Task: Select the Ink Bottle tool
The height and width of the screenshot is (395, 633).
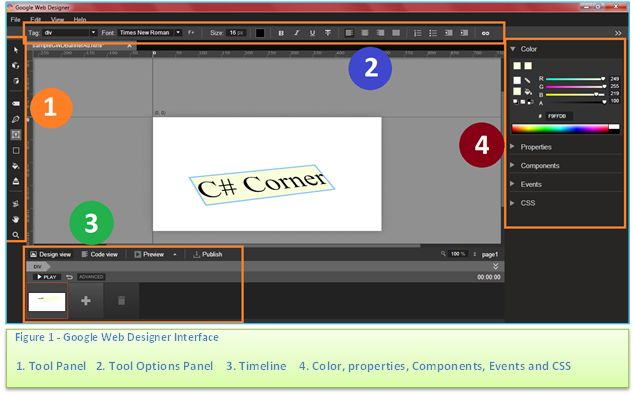Action: click(x=16, y=181)
